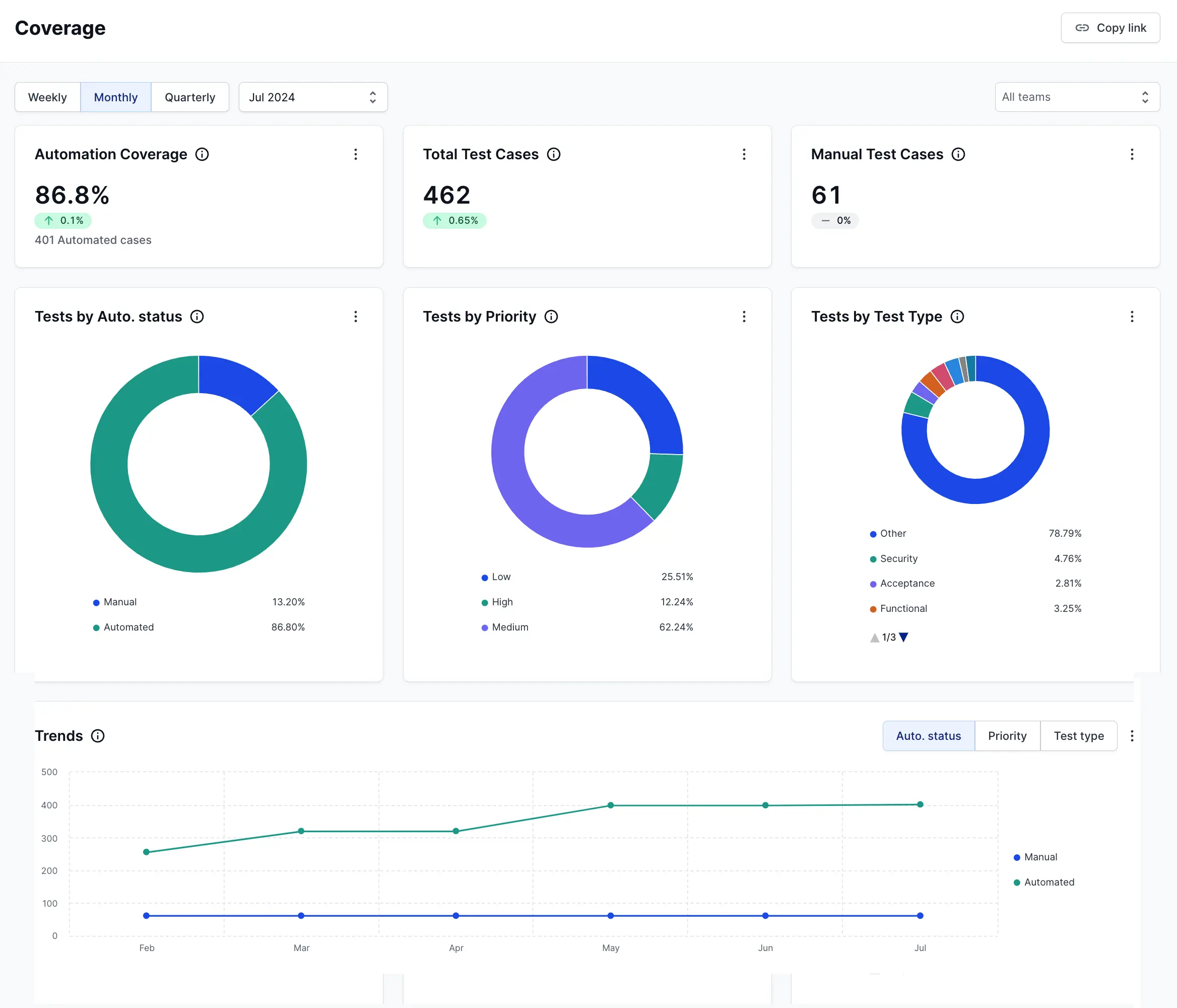Click the Other color dot in Test Type legend
The width and height of the screenshot is (1177, 1008).
click(873, 534)
